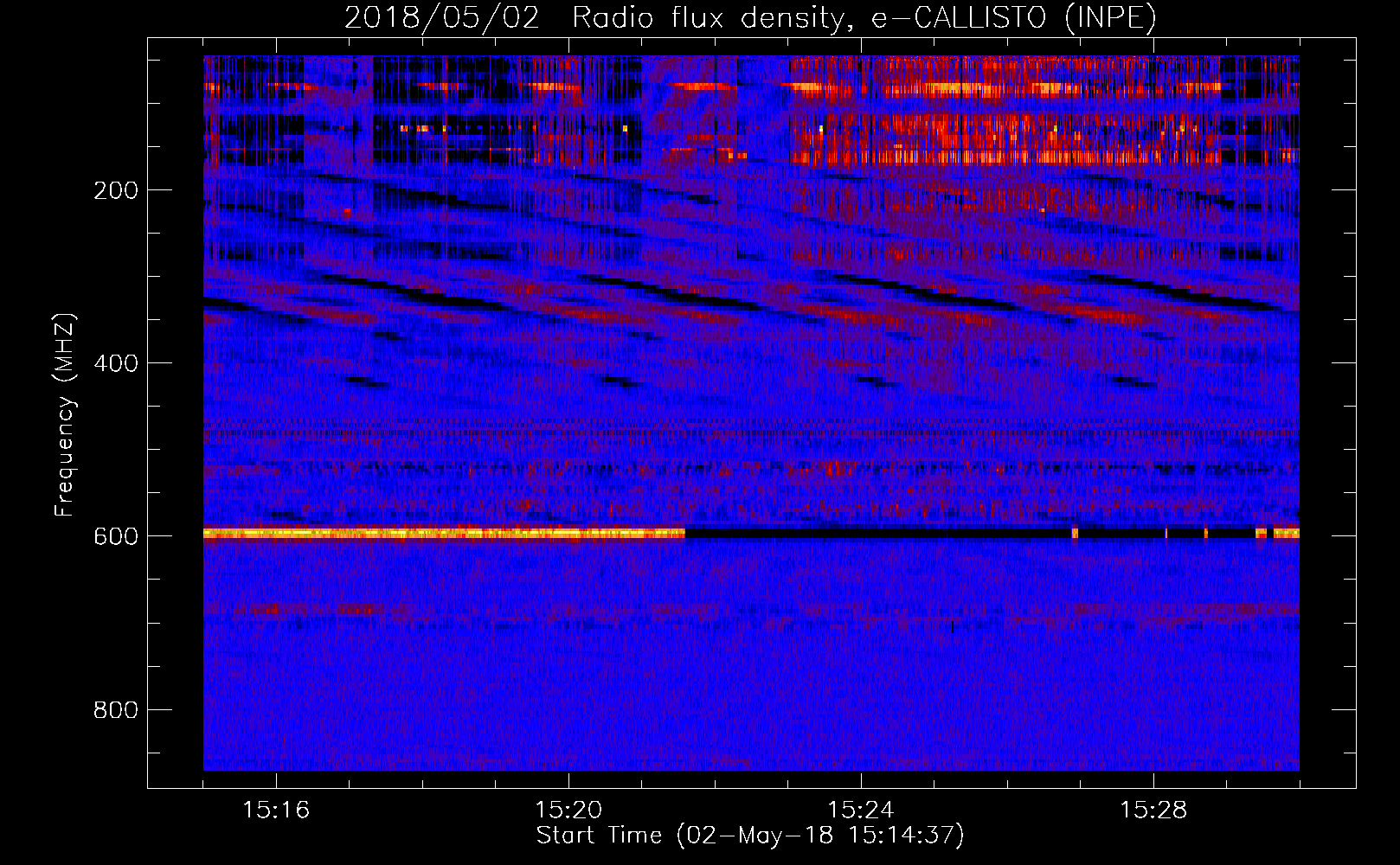This screenshot has width=1400, height=865.
Task: Click the 'Start Time (02-May-18 15:14:37)' label
Action: coord(750,836)
